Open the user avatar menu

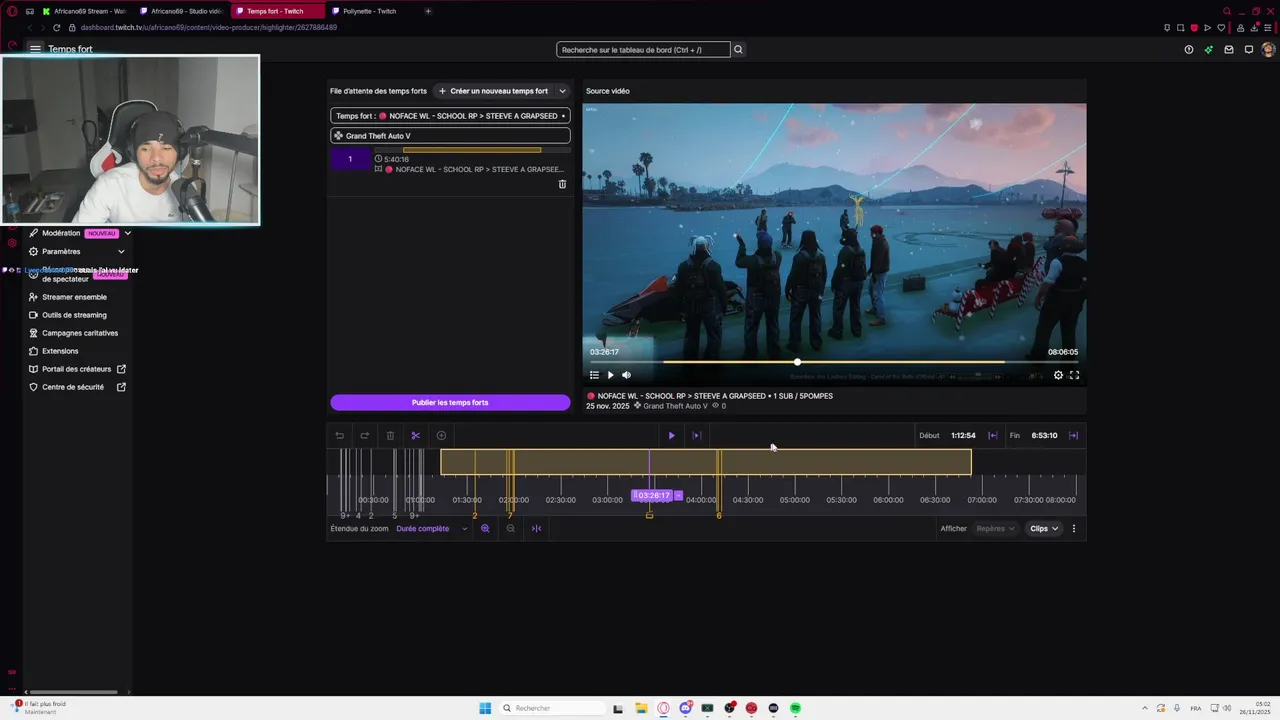[x=1269, y=49]
